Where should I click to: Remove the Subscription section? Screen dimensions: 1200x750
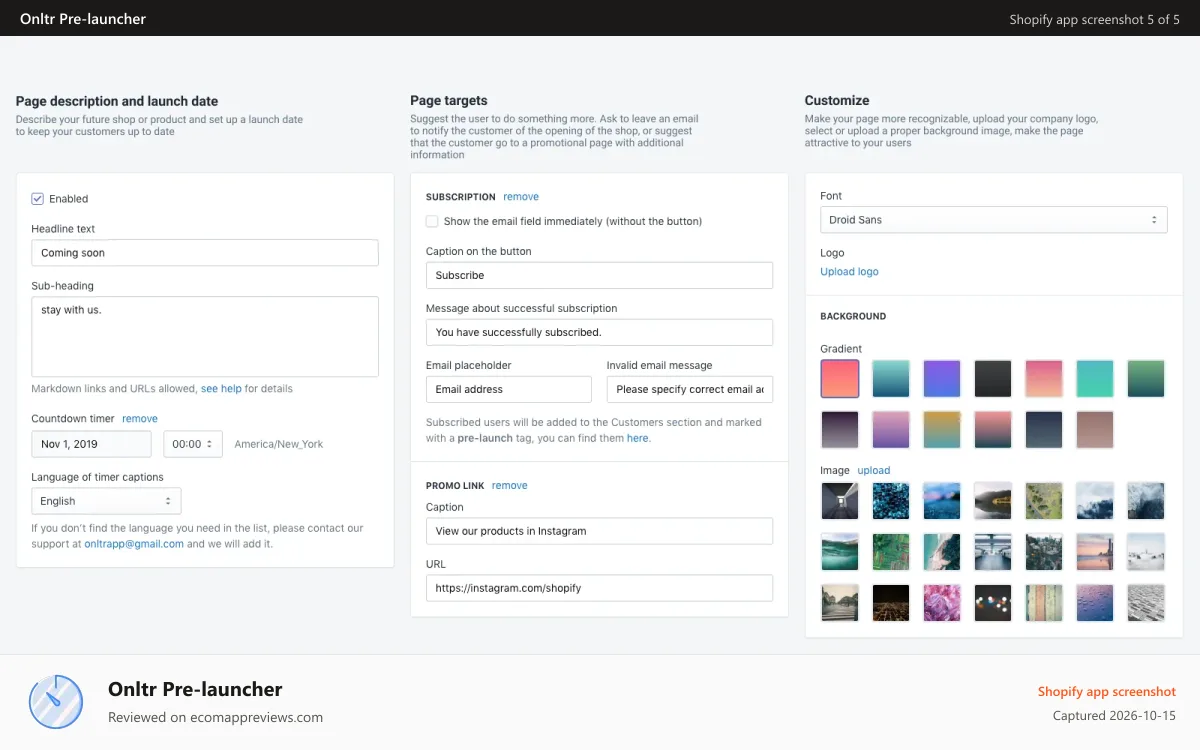[521, 197]
